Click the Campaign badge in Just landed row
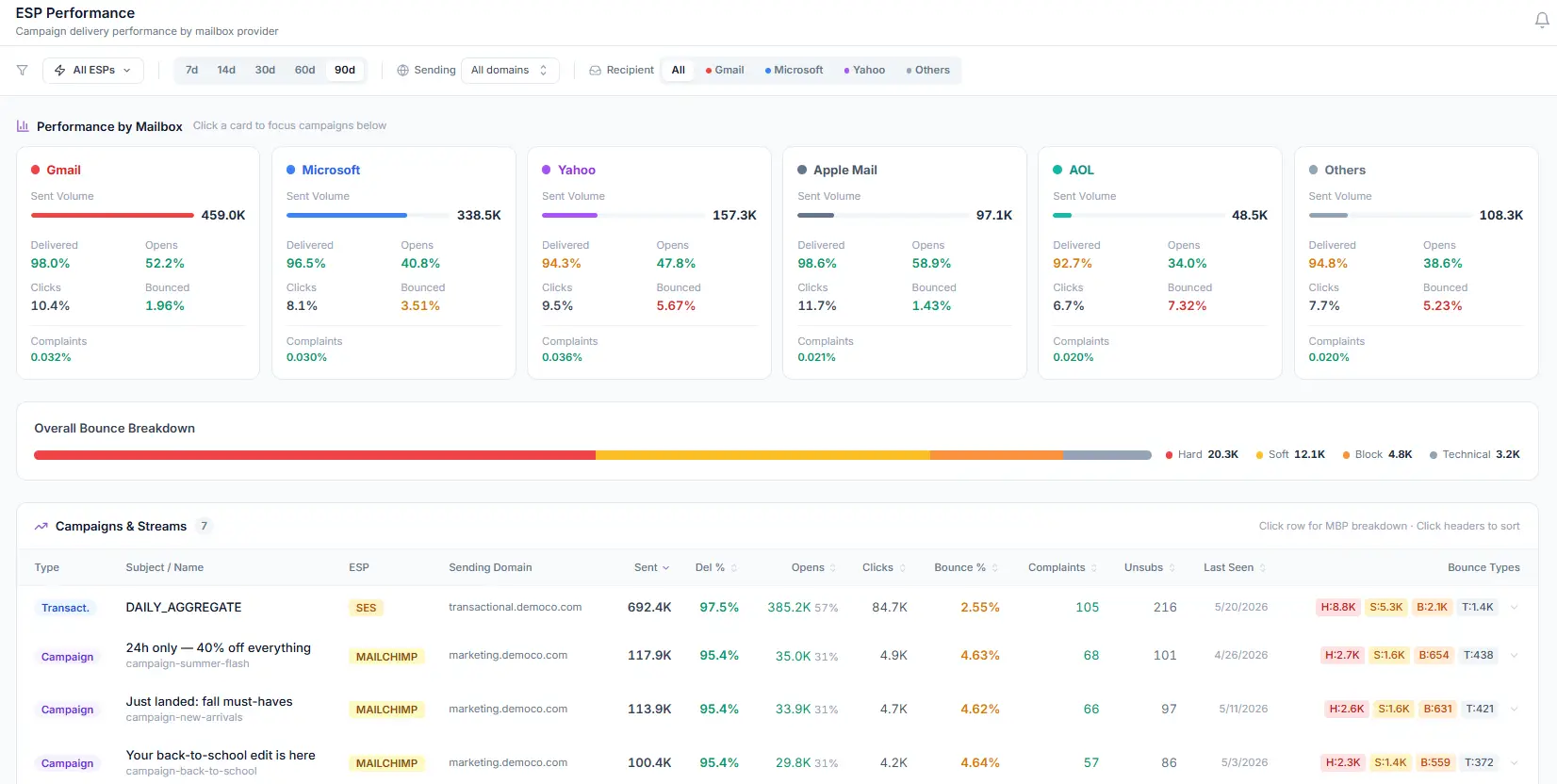1557x784 pixels. coord(67,710)
